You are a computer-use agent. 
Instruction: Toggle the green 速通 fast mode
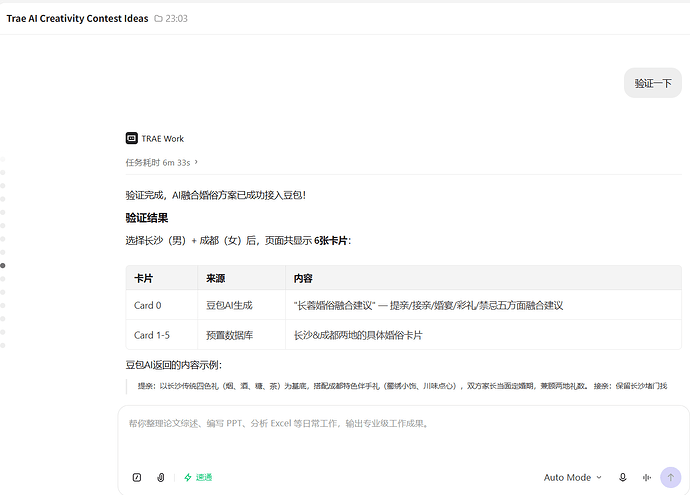(198, 477)
